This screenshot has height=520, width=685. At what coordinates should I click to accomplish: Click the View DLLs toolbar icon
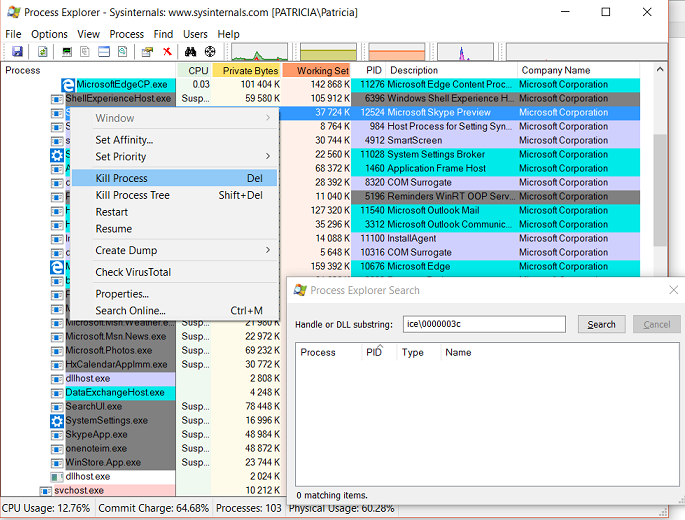[x=123, y=52]
